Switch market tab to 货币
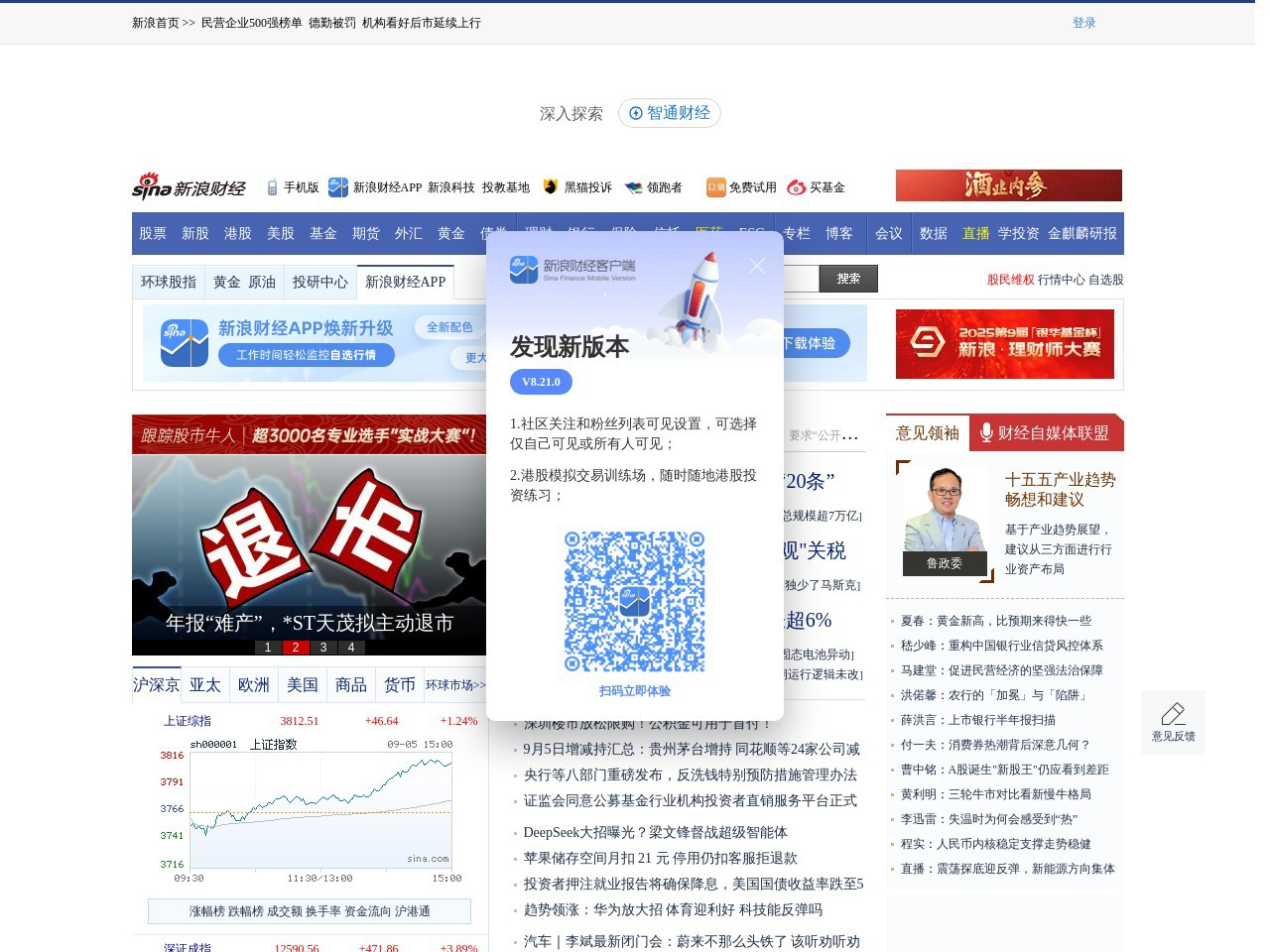Screen dimensions: 1270x952 pos(400,685)
